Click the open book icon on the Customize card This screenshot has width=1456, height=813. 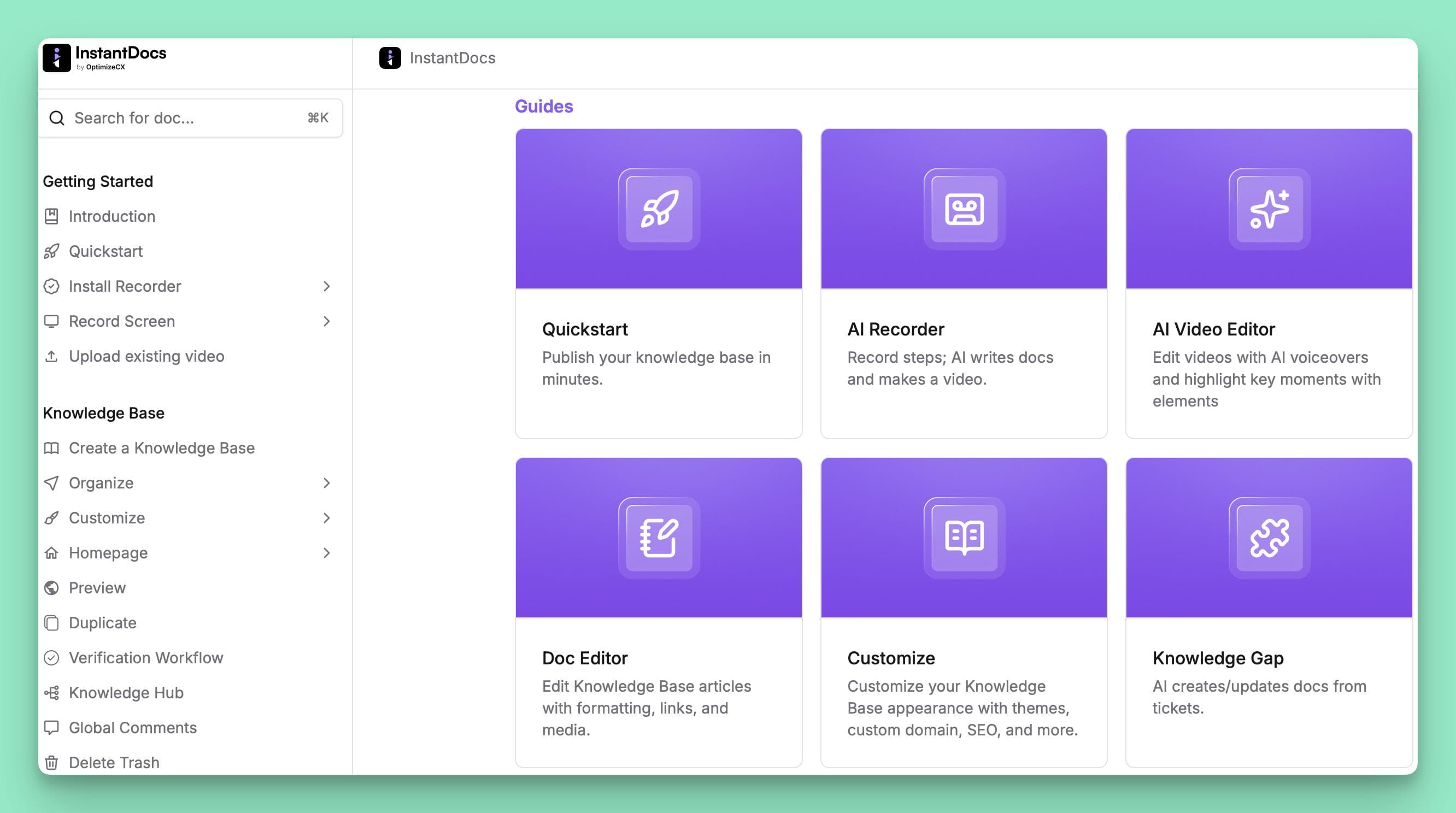[x=964, y=538]
